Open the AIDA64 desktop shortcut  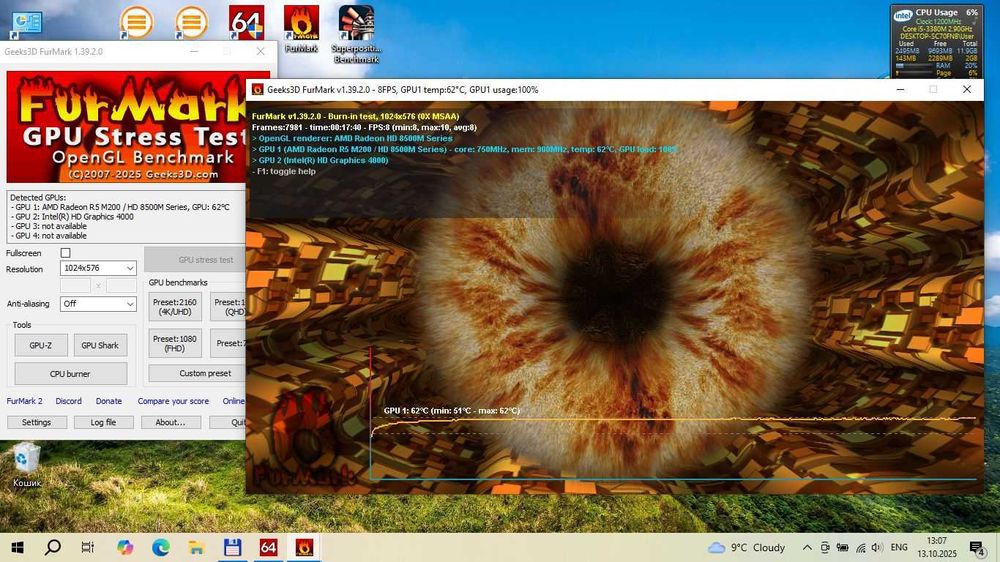tap(246, 23)
